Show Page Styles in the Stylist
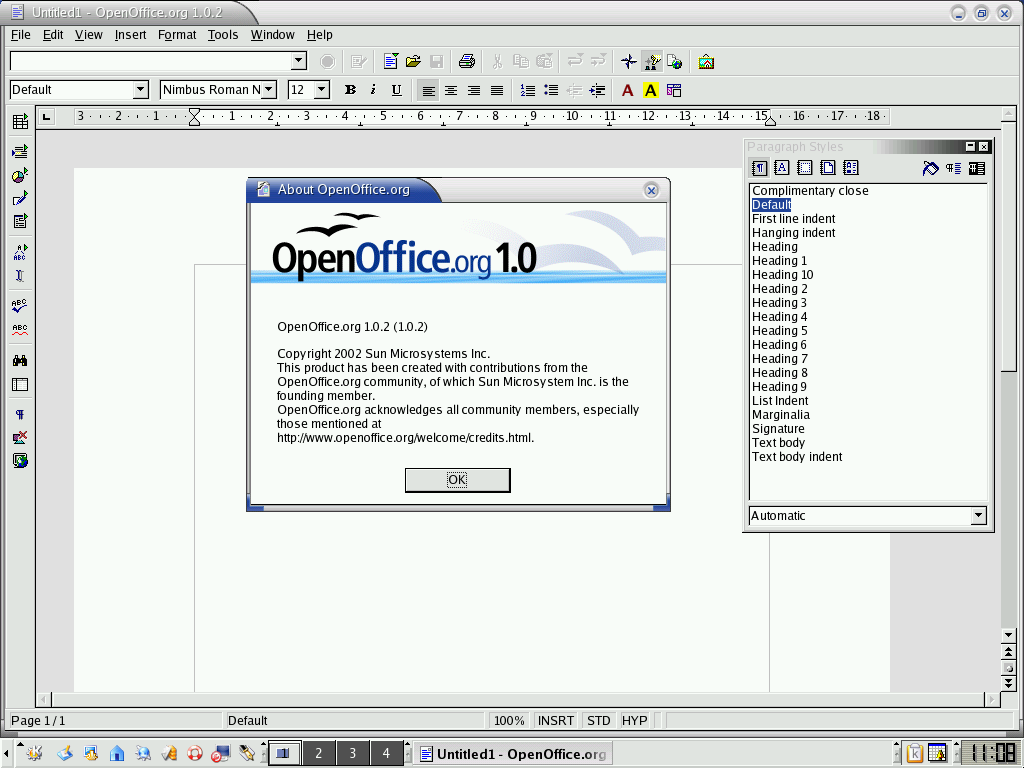This screenshot has width=1024, height=768. [827, 168]
